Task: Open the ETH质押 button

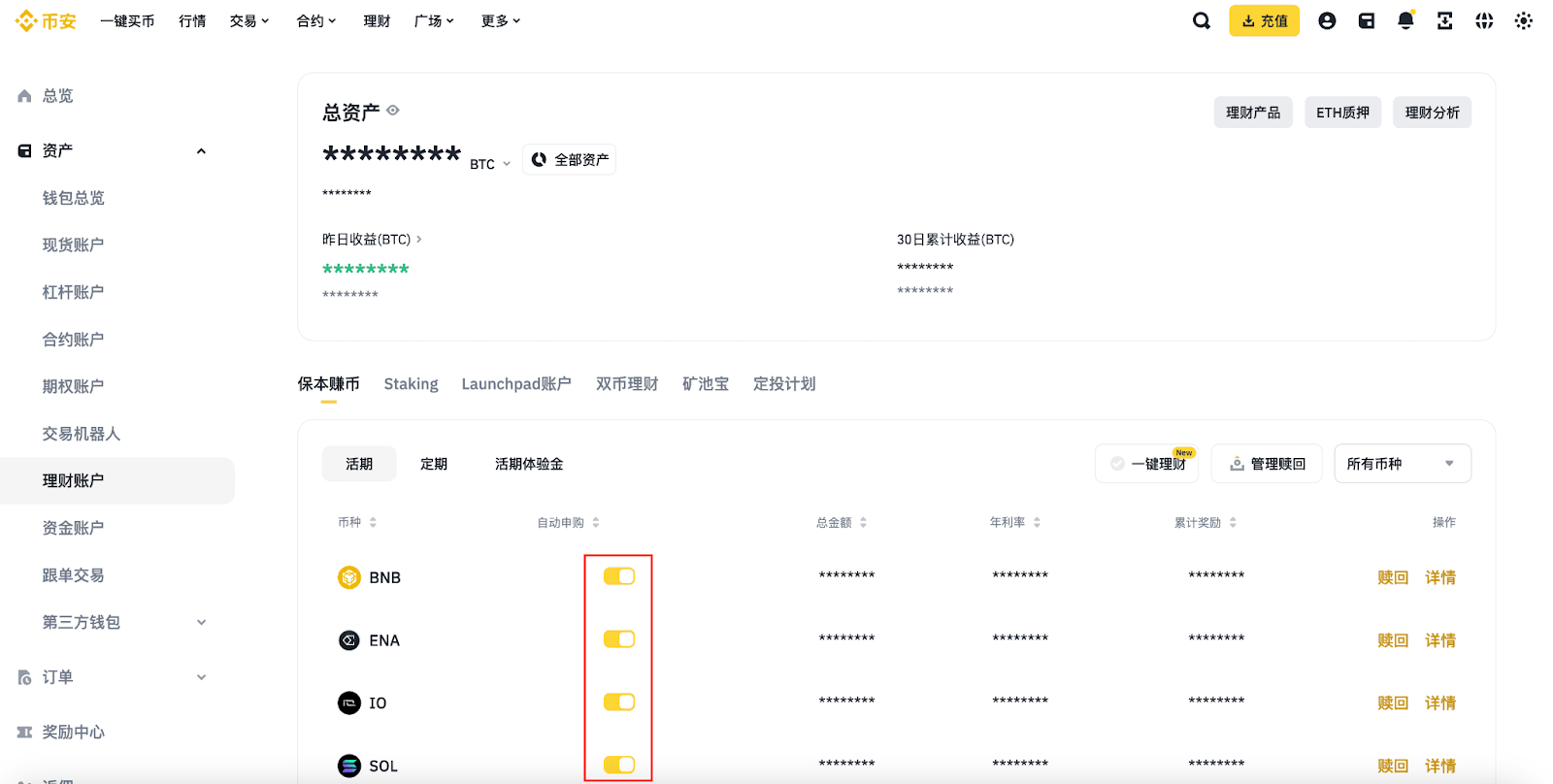Action: click(1342, 113)
